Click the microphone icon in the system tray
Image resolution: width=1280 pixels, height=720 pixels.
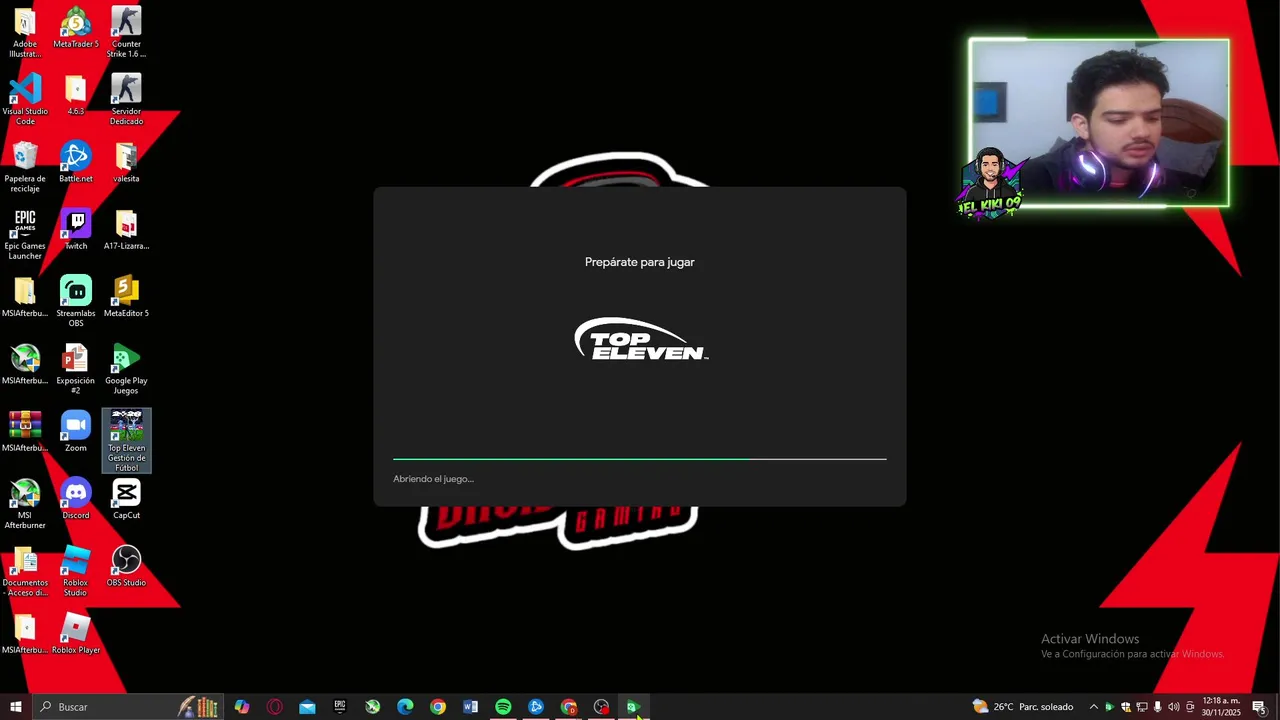click(1158, 707)
